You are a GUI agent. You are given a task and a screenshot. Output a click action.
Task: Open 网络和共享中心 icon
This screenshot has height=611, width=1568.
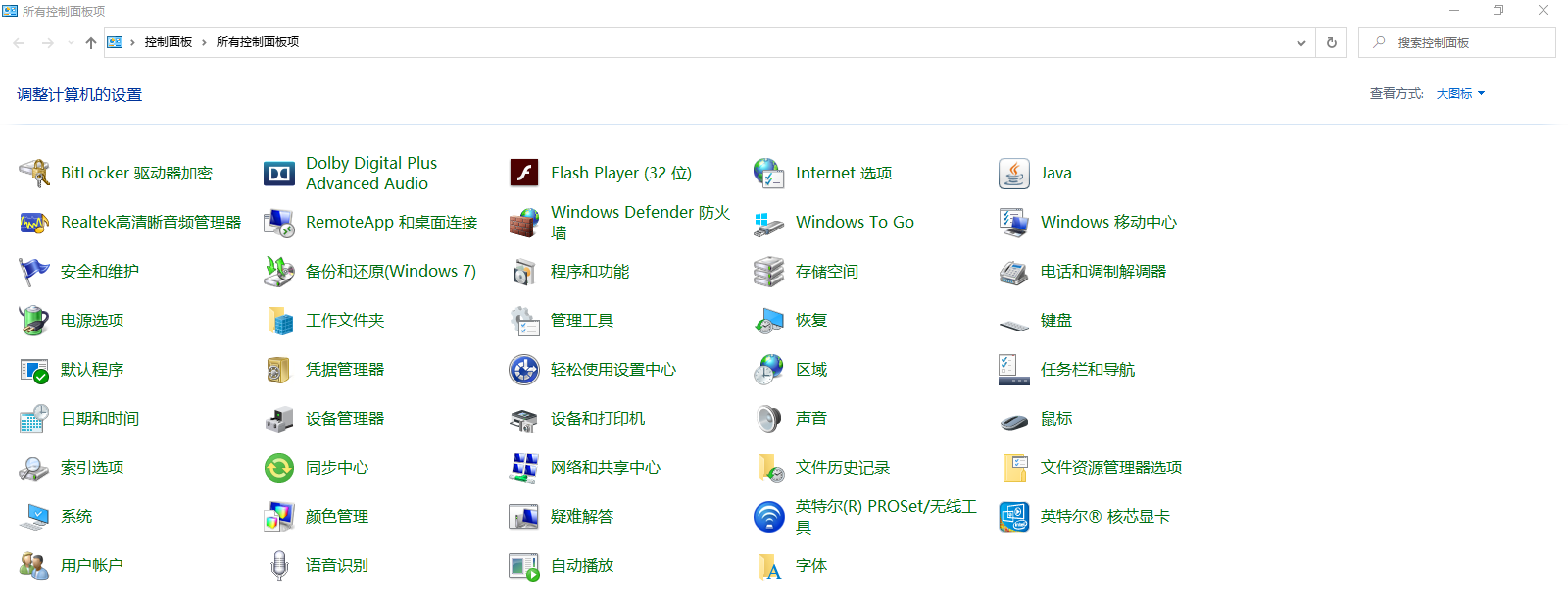pos(524,468)
